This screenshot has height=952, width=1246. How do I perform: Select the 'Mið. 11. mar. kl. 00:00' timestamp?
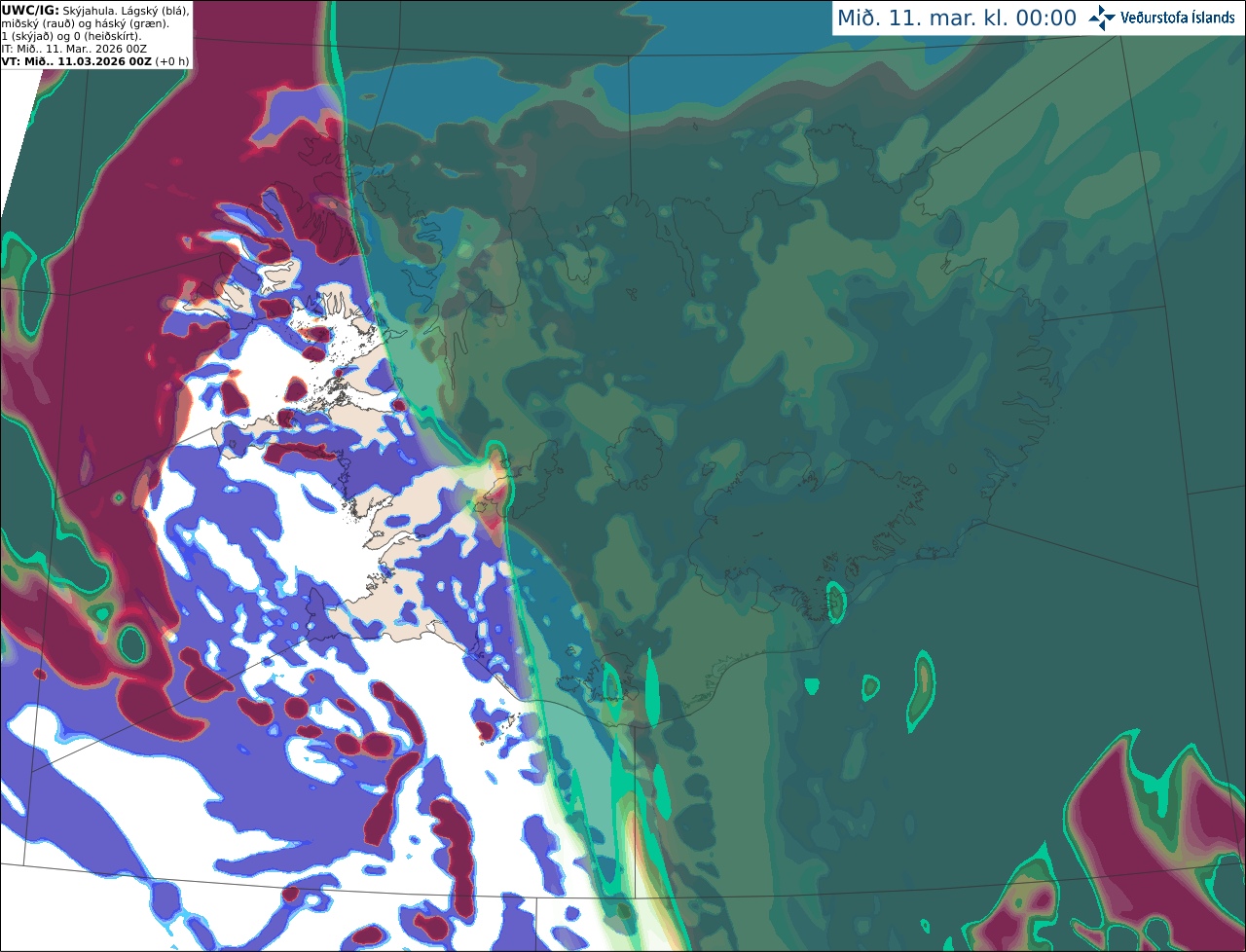[957, 18]
